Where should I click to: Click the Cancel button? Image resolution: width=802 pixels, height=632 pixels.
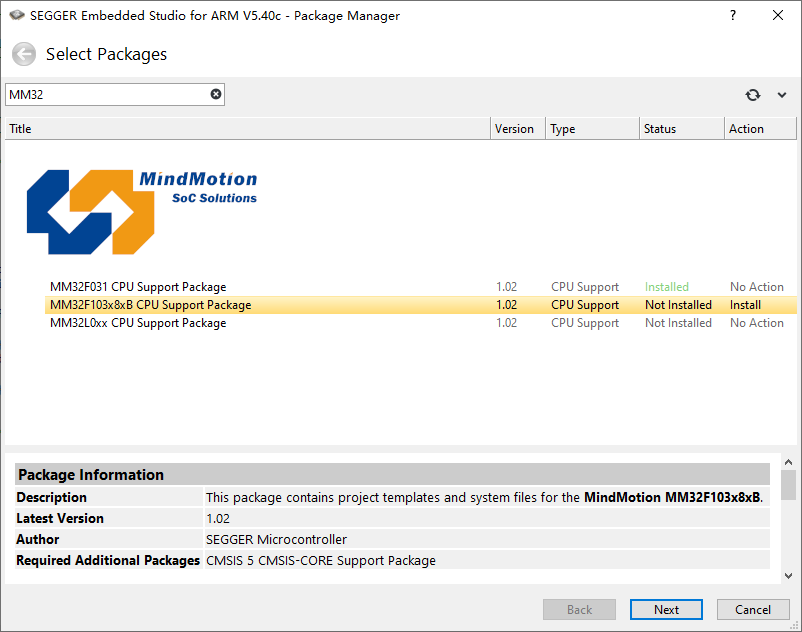click(x=753, y=610)
